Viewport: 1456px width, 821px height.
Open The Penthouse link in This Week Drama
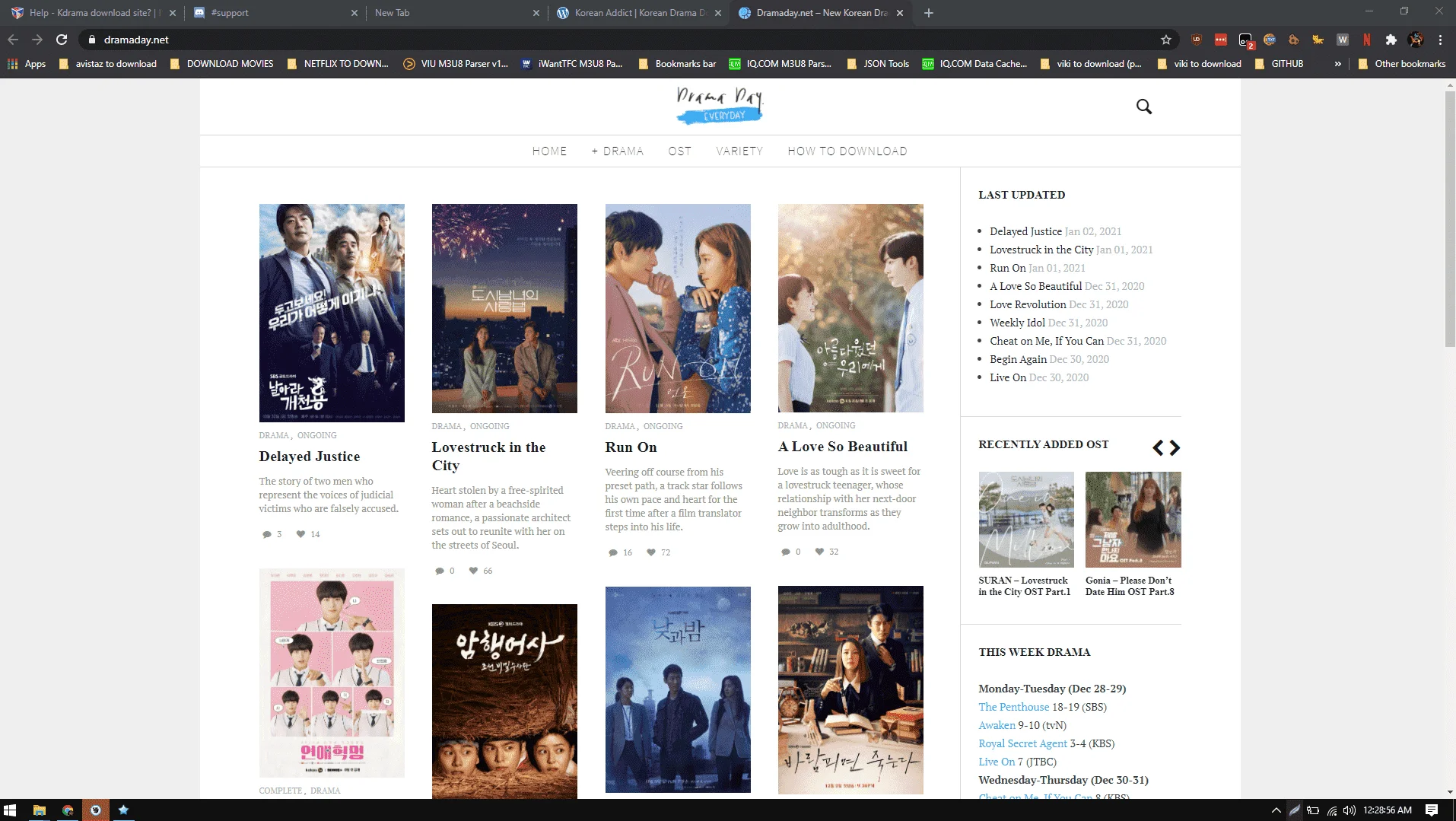pos(1013,707)
